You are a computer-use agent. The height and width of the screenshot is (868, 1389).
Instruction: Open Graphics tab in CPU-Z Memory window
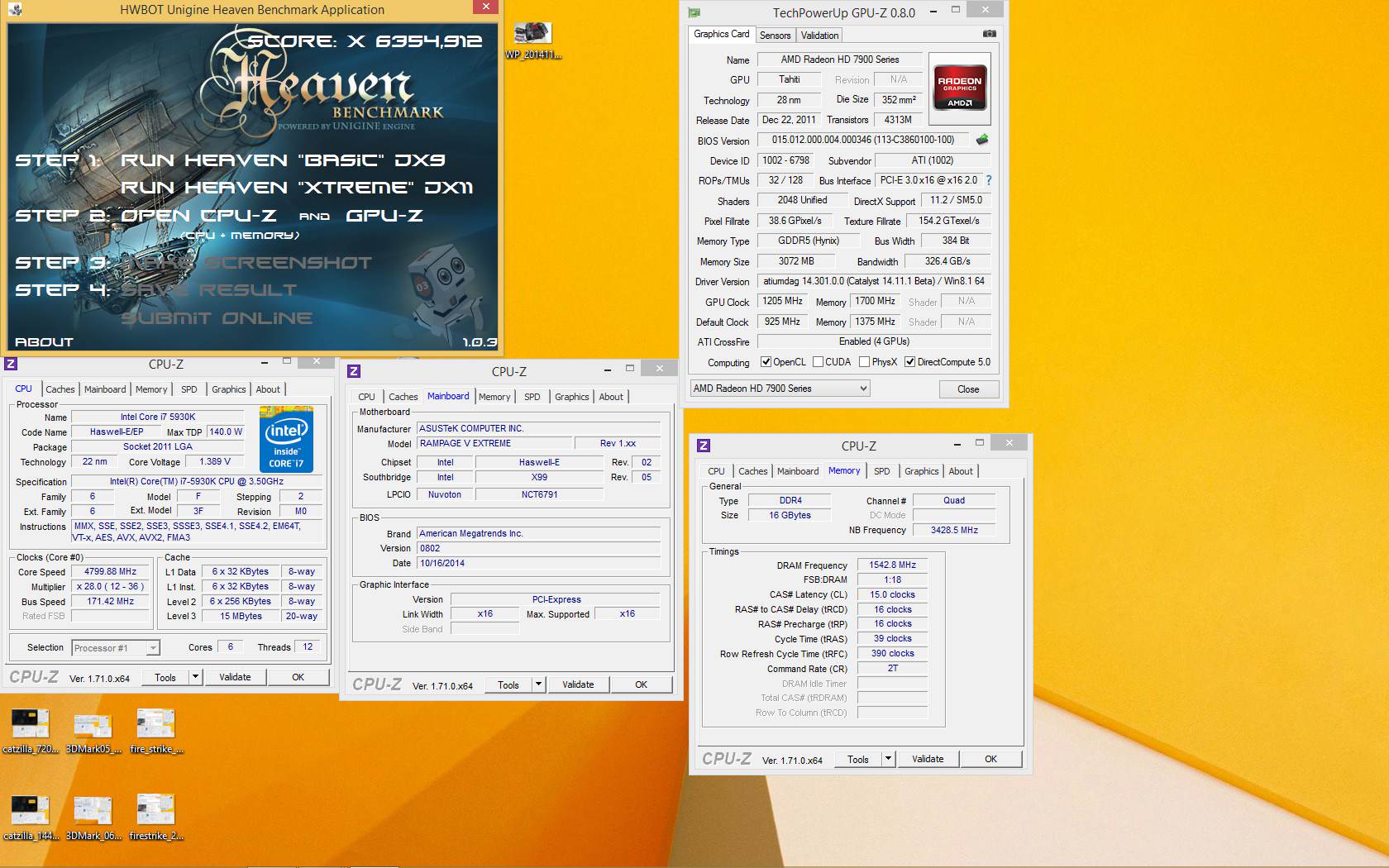pos(922,471)
